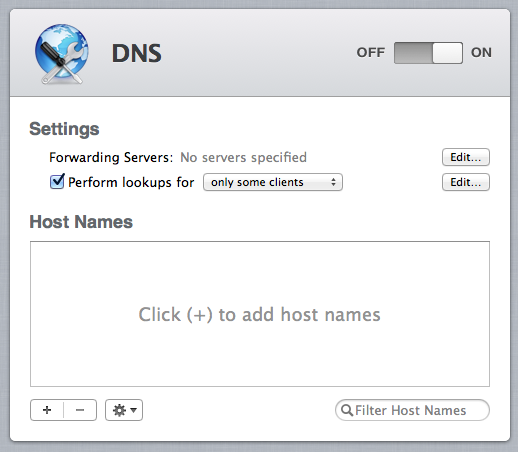Click the small triangle beside the gear icon

[134, 410]
